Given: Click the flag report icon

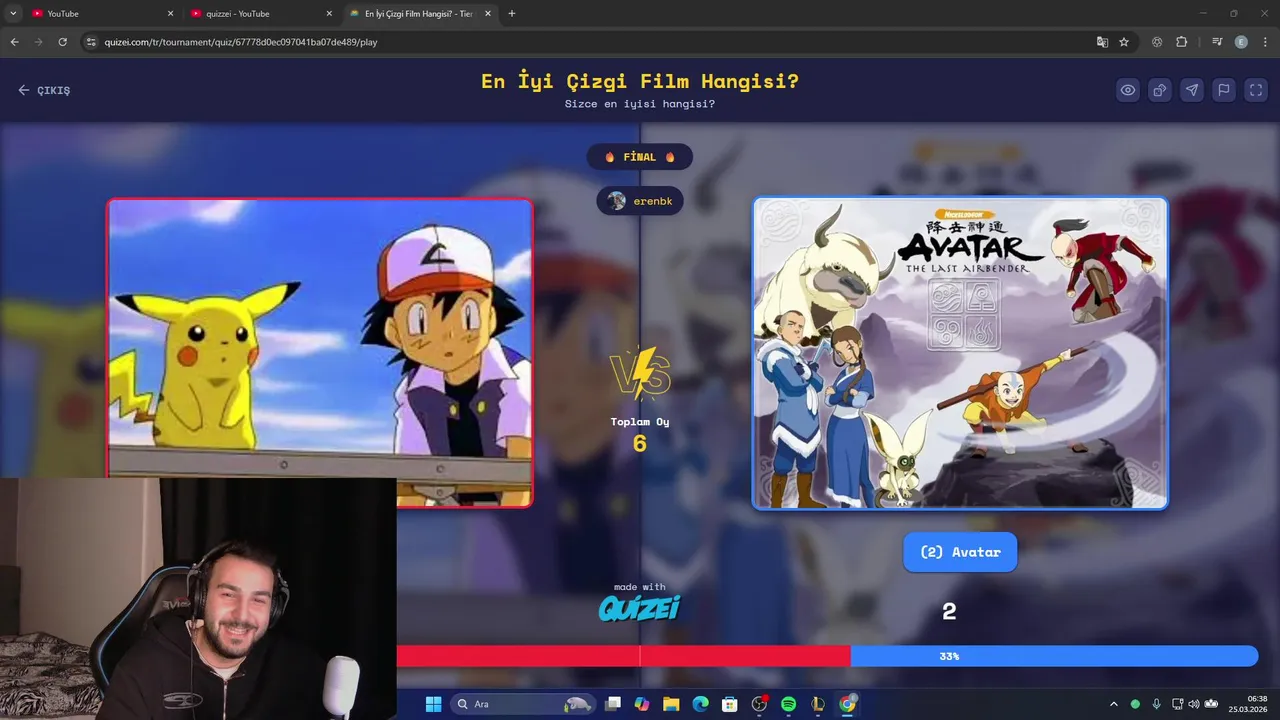Looking at the screenshot, I should (x=1224, y=90).
